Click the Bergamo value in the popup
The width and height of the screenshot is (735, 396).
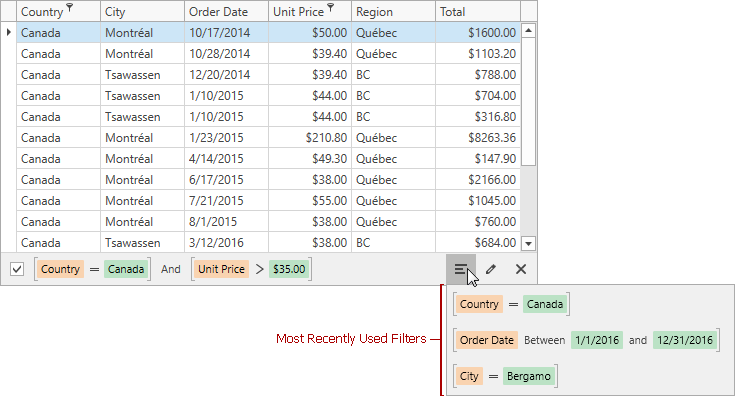pos(529,376)
